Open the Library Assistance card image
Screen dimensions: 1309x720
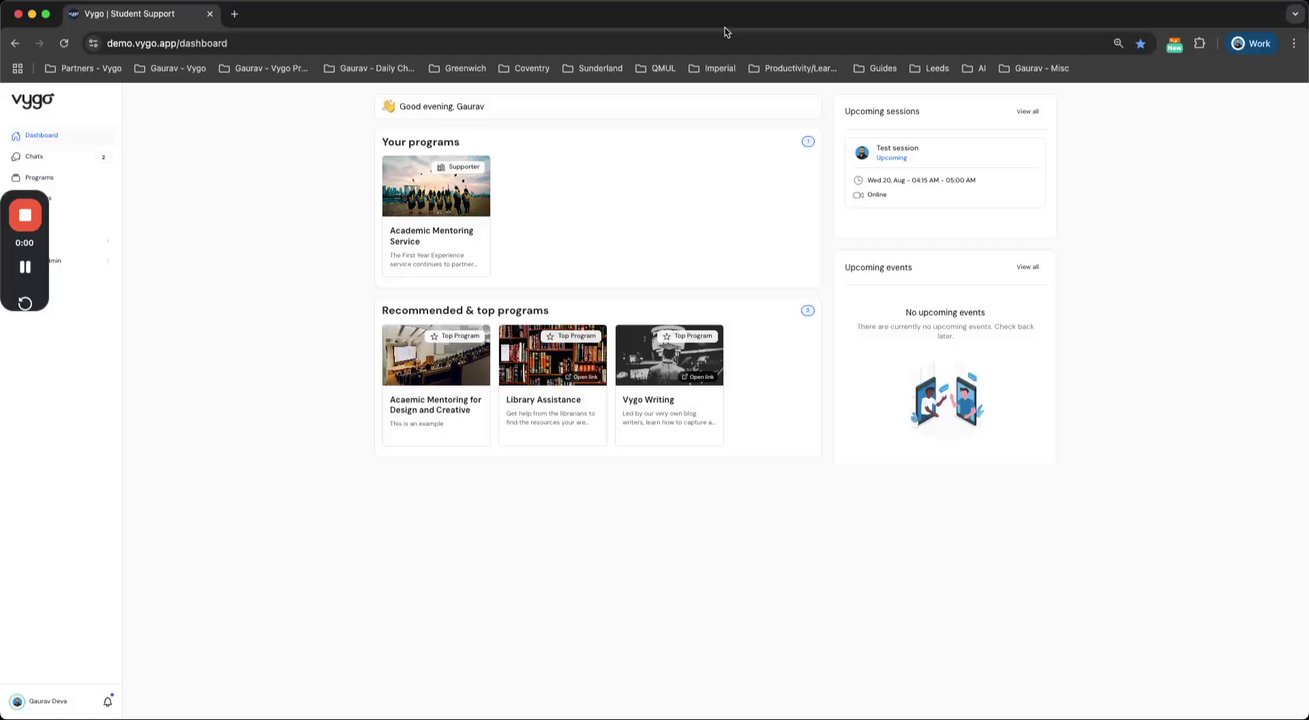point(553,355)
